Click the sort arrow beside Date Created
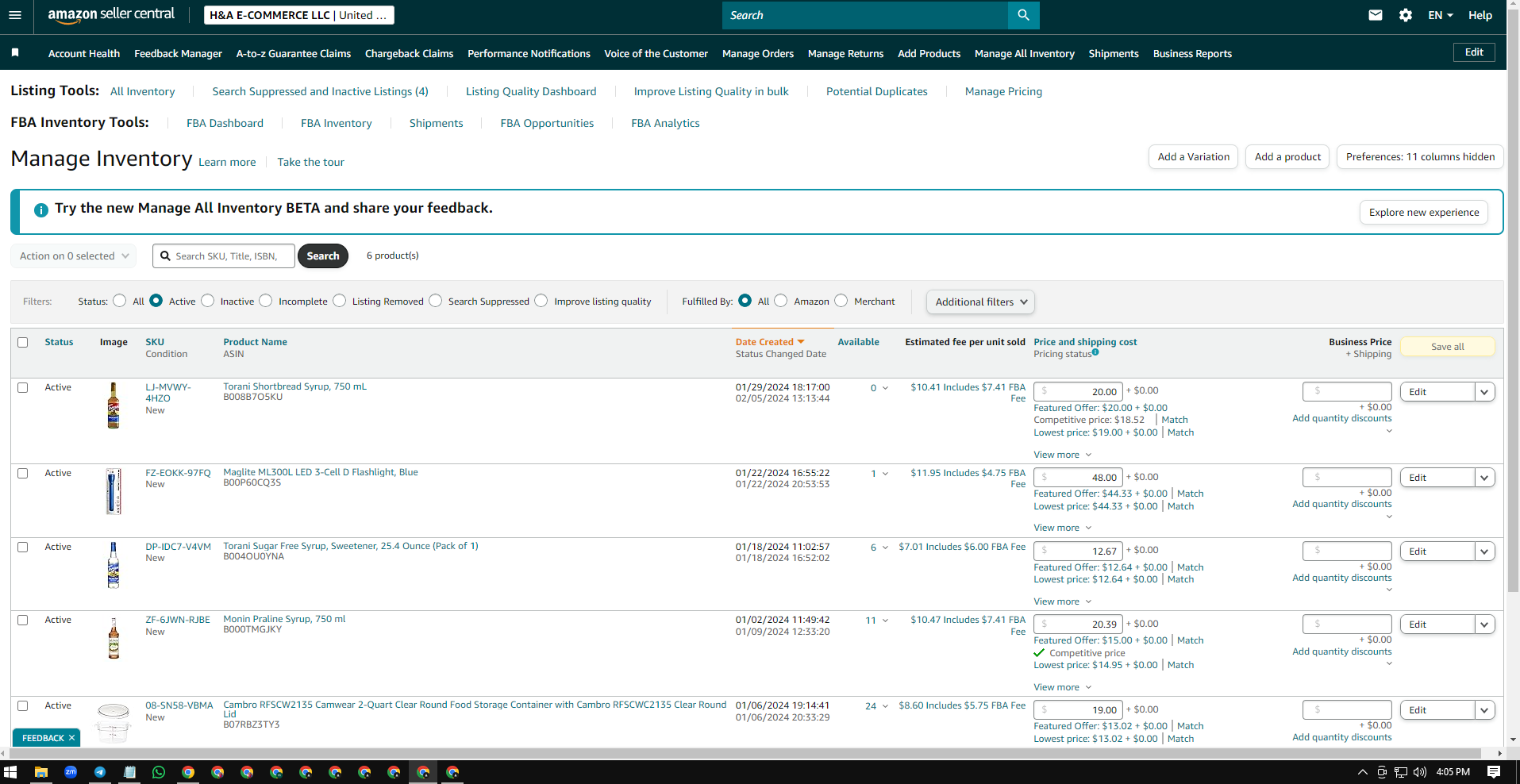This screenshot has height=784, width=1520. coord(801,342)
